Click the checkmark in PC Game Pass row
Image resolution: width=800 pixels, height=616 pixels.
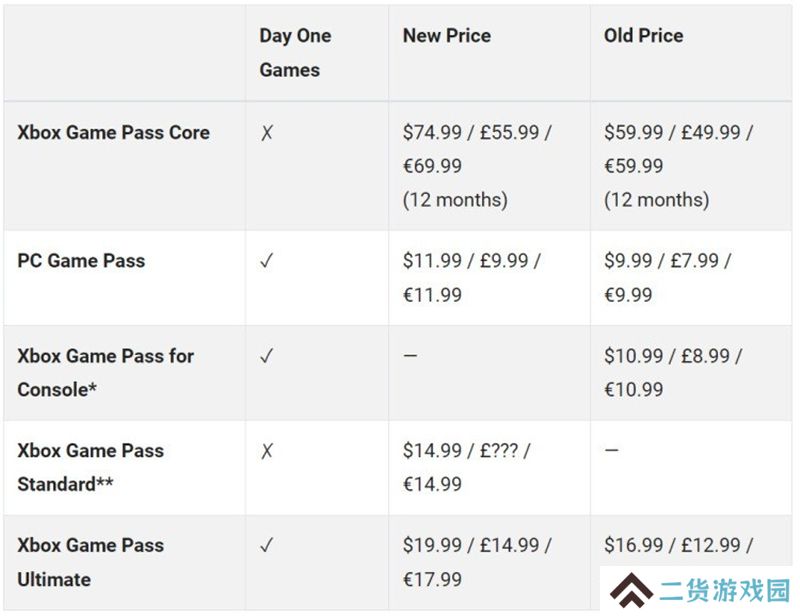[267, 261]
